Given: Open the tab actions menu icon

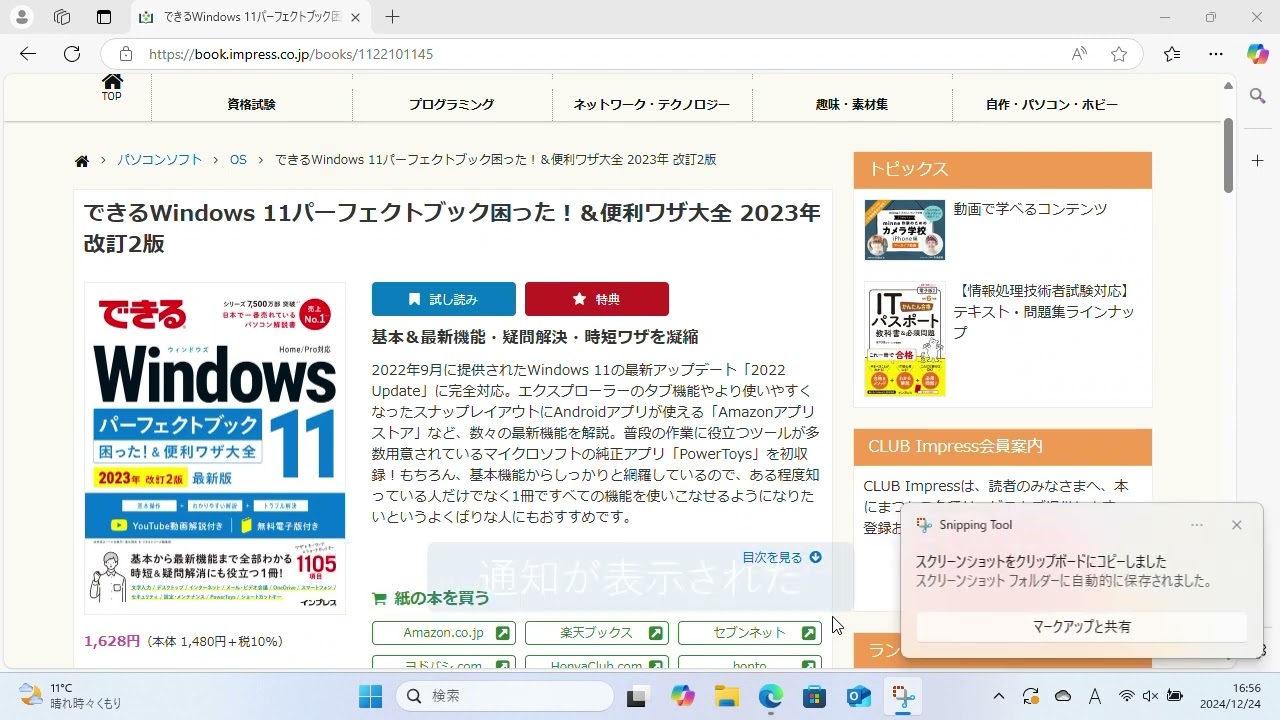Looking at the screenshot, I should click(104, 17).
